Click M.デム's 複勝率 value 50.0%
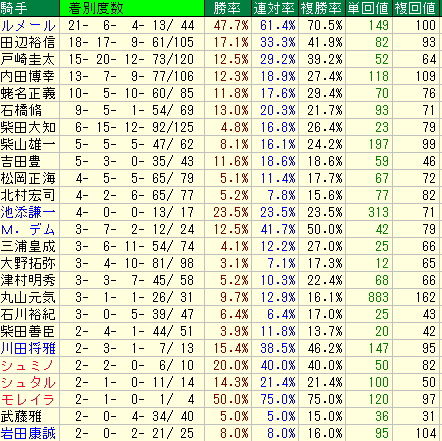Viewport: 442px width, 441px height. click(325, 230)
